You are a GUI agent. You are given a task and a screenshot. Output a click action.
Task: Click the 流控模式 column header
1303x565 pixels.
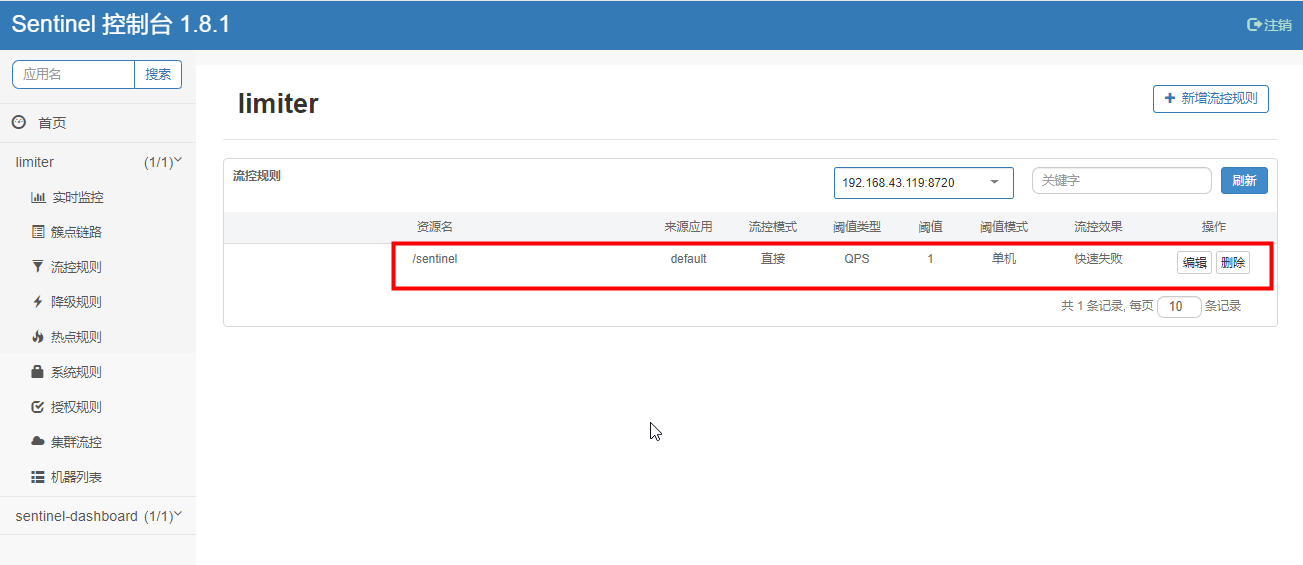pyautogui.click(x=773, y=227)
